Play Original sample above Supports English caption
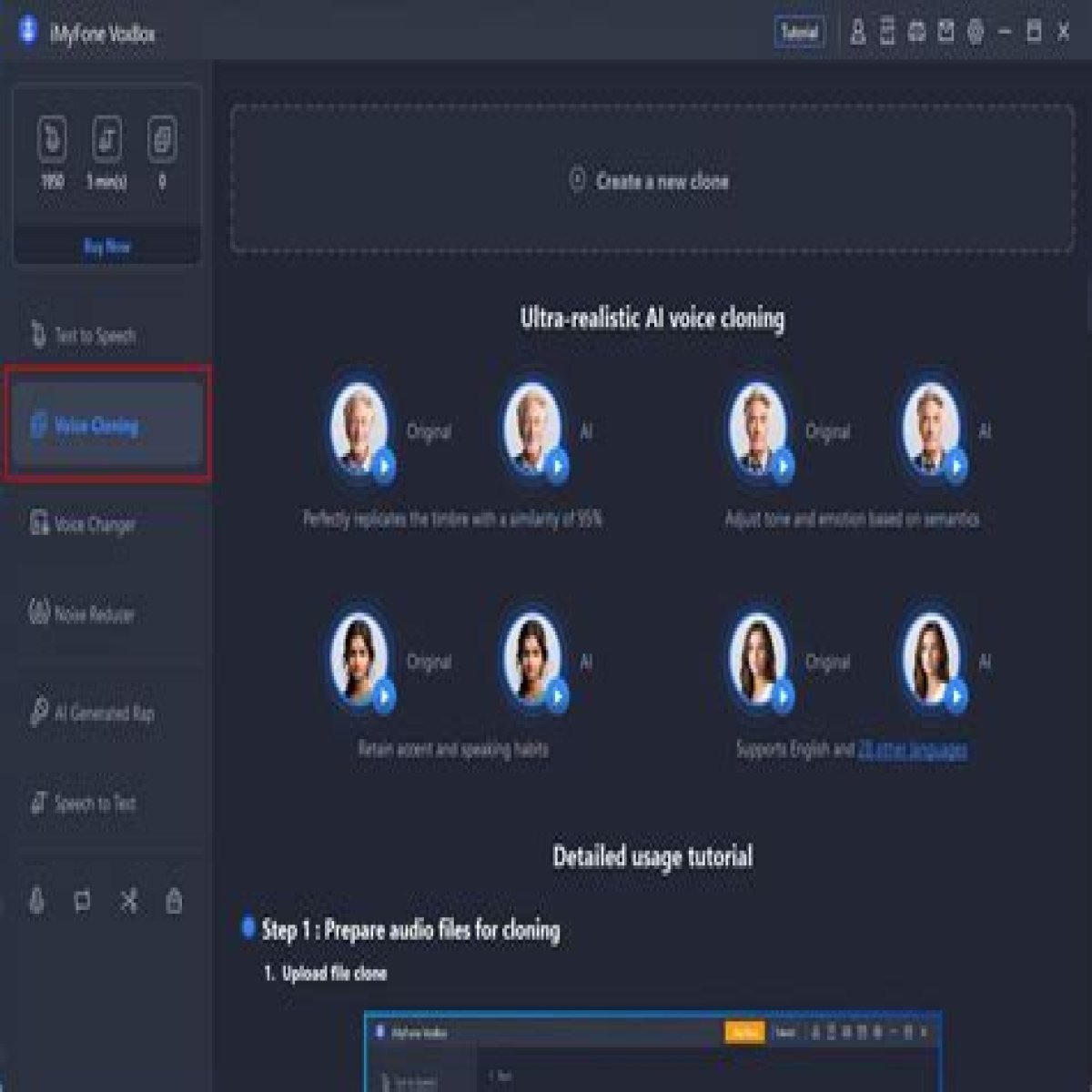Viewport: 1092px width, 1092px height. pyautogui.click(x=782, y=696)
